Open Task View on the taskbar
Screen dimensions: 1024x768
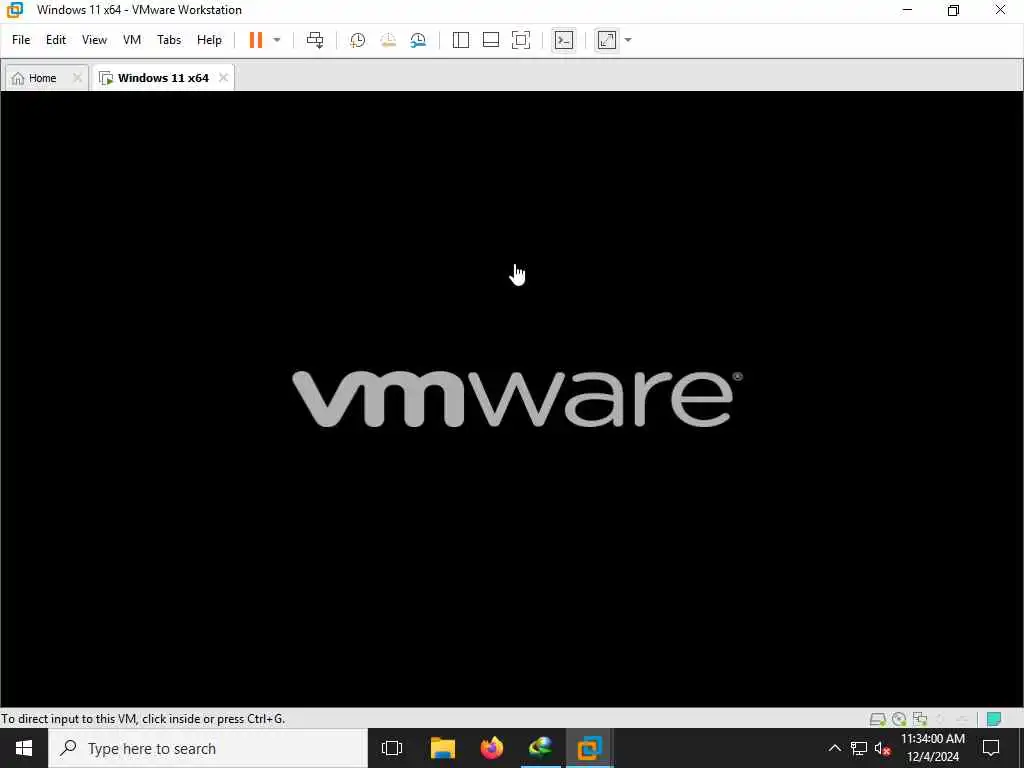point(392,748)
